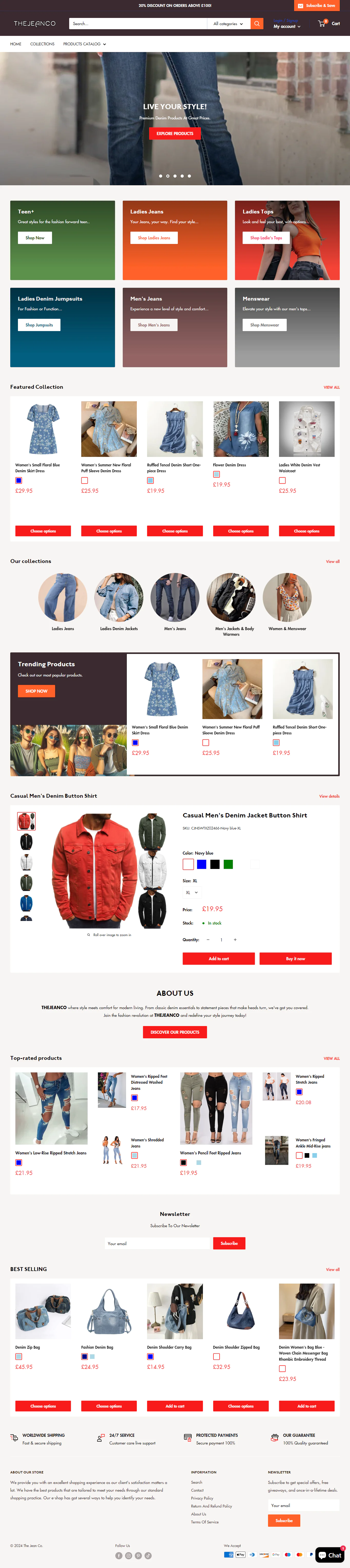The image size is (350, 1568).
Task: Open the Instagram follow icon
Action: [x=128, y=1555]
